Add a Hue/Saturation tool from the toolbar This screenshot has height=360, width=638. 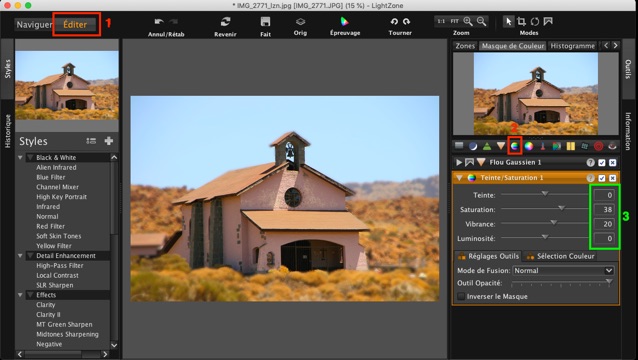coord(515,146)
